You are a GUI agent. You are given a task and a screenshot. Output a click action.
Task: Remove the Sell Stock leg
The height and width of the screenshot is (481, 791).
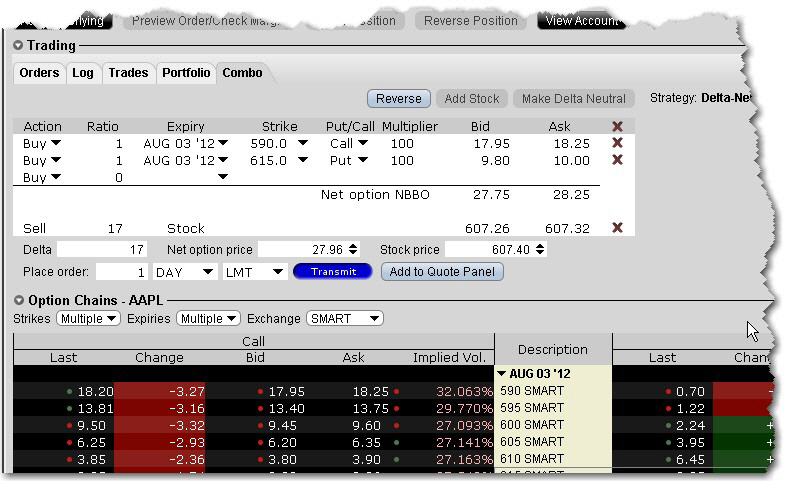tap(617, 229)
